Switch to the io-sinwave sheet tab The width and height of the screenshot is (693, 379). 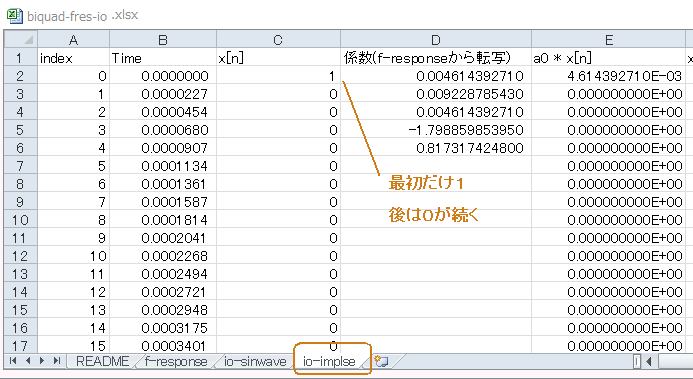coord(255,361)
